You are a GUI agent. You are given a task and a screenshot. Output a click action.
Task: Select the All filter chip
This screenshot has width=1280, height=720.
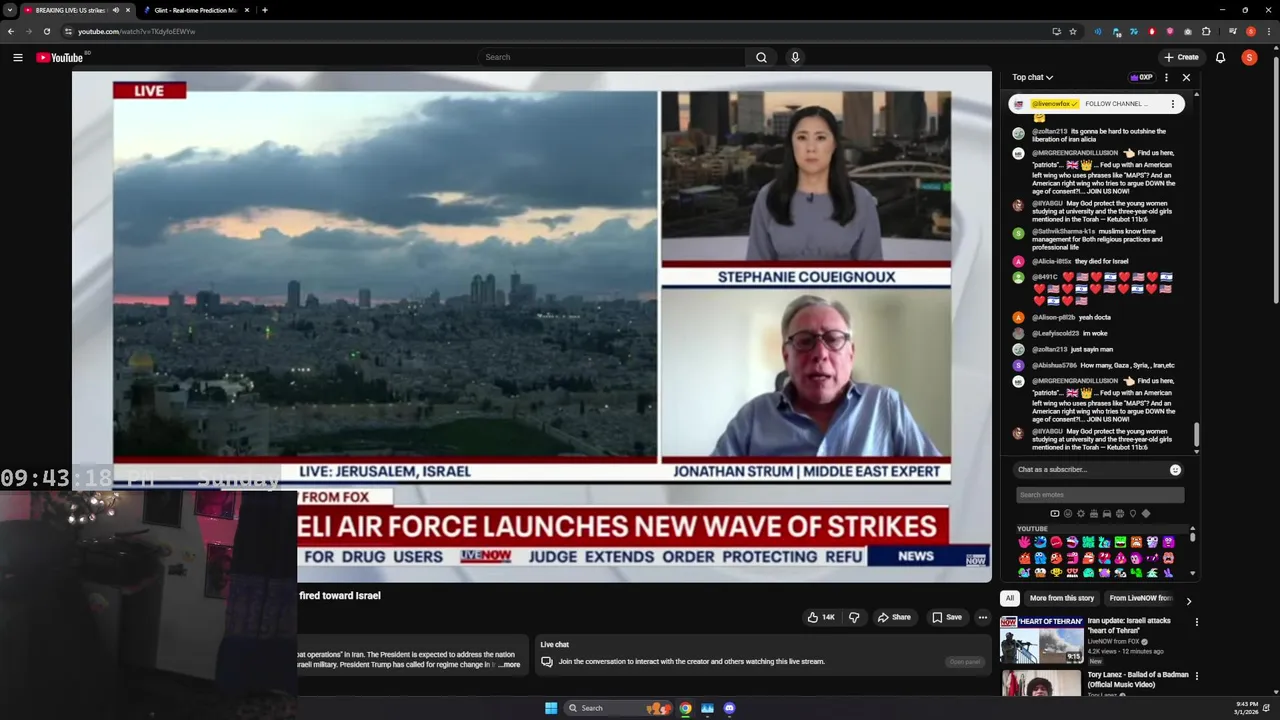[1010, 598]
